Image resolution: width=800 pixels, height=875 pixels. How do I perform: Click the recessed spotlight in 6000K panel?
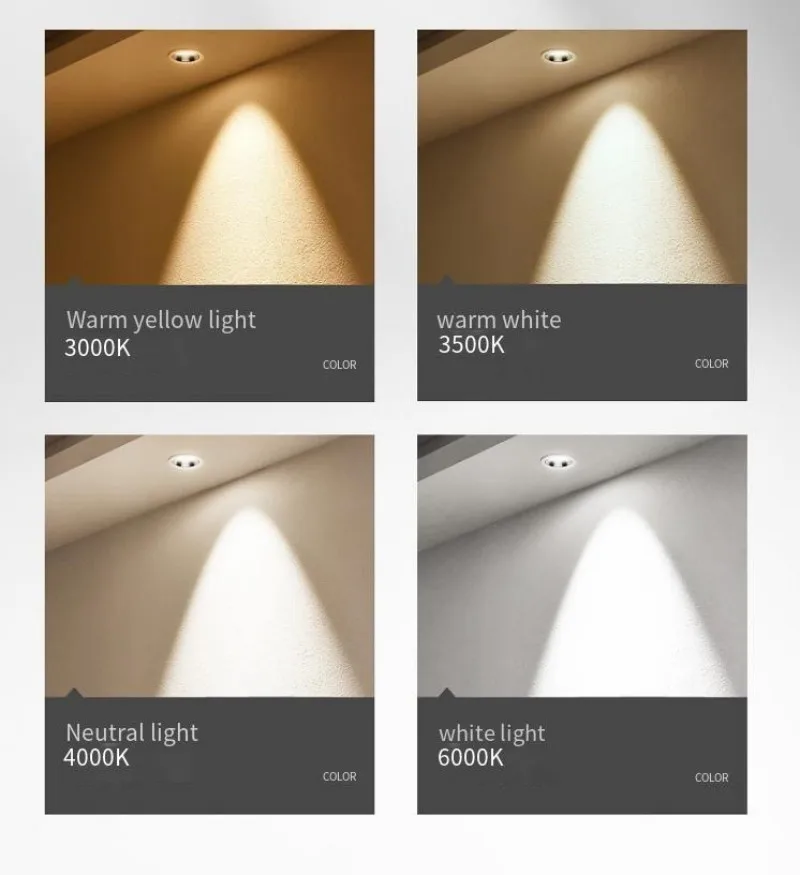pos(558,461)
